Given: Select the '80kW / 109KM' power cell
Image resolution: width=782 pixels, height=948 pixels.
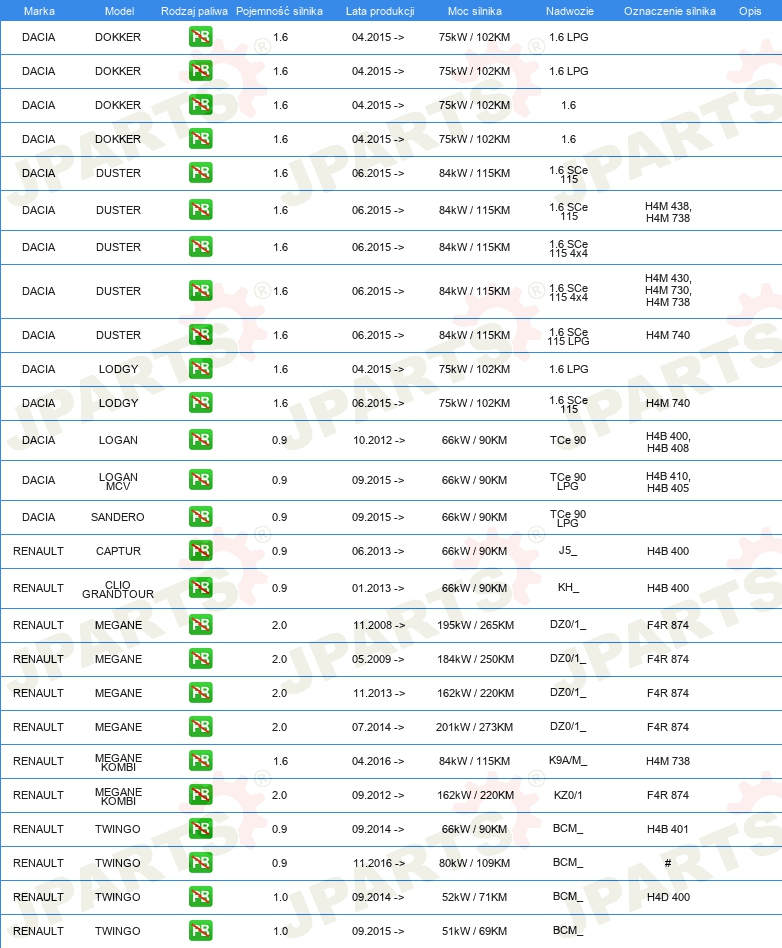Looking at the screenshot, I should point(474,863).
